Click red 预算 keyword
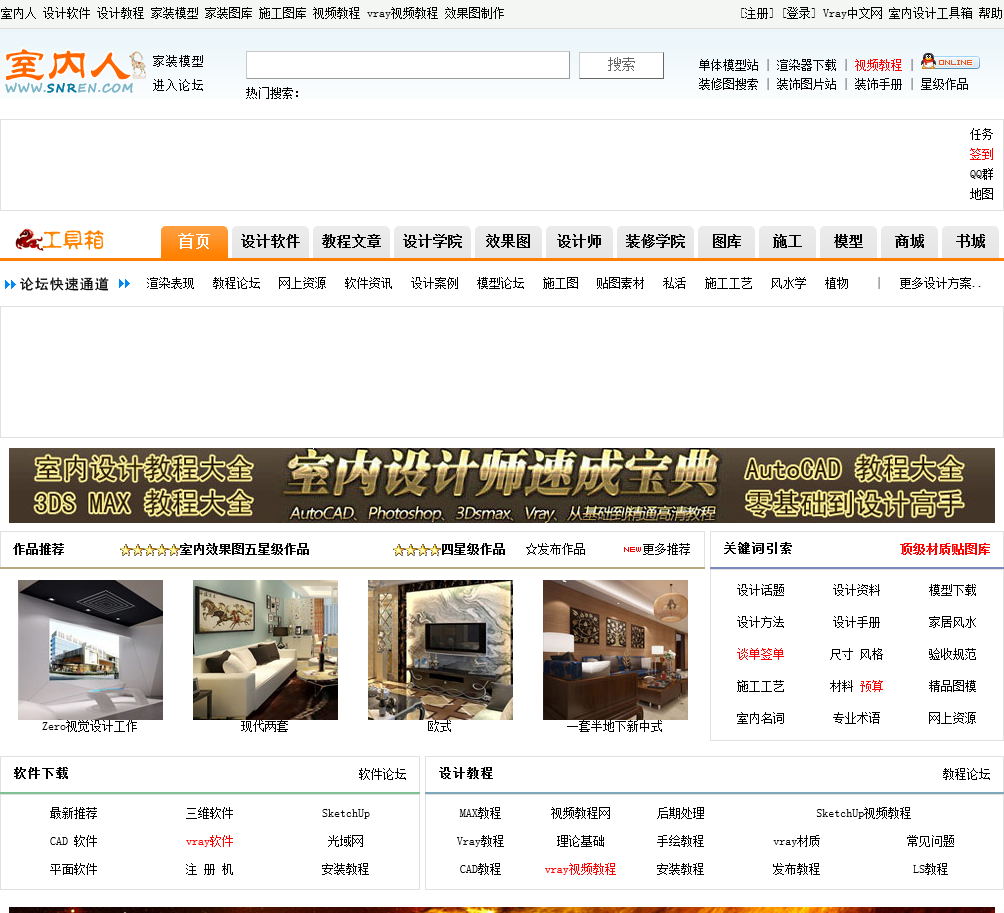The image size is (1004, 913). point(871,686)
